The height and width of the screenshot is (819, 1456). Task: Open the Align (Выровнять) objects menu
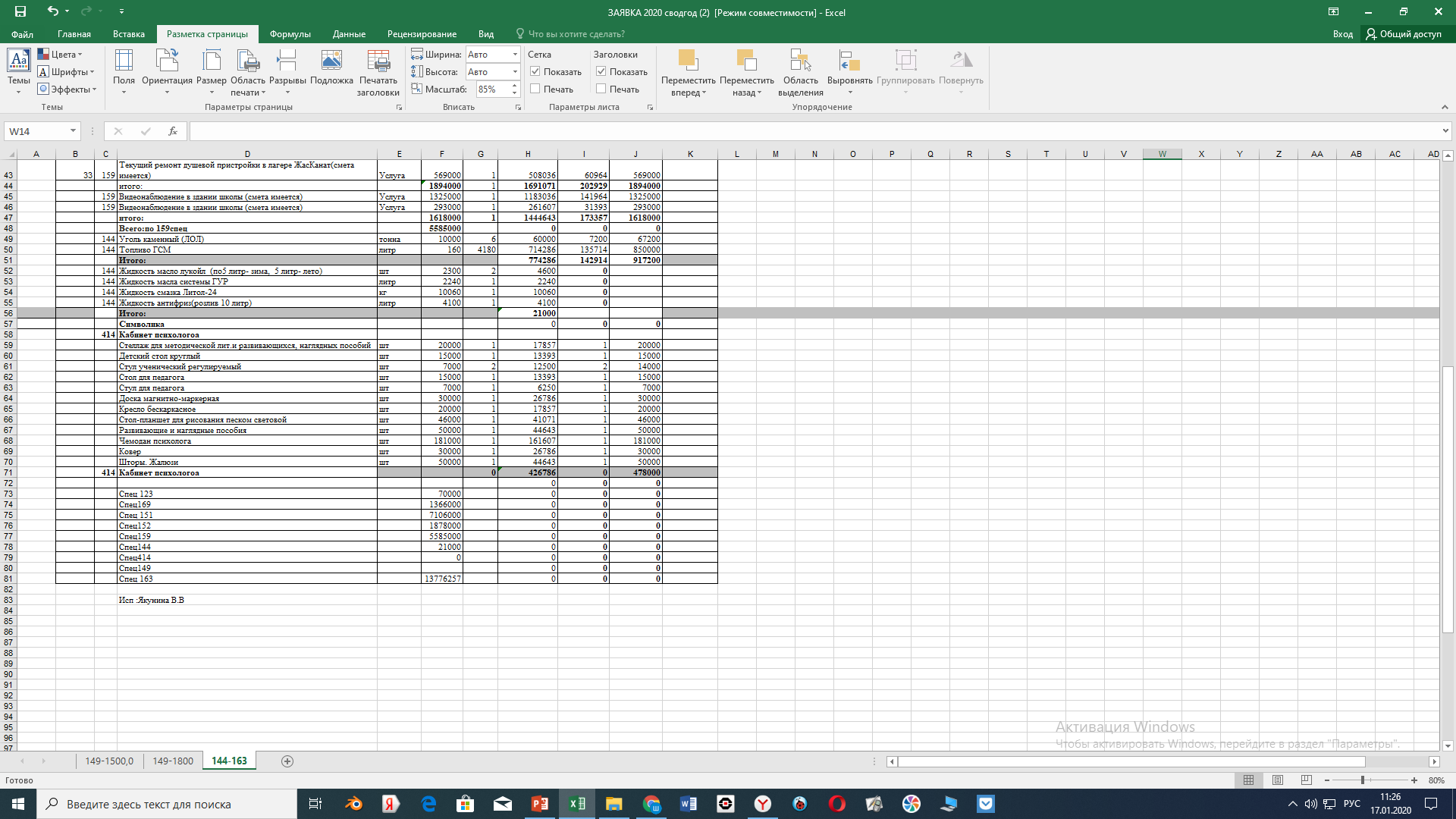[849, 72]
